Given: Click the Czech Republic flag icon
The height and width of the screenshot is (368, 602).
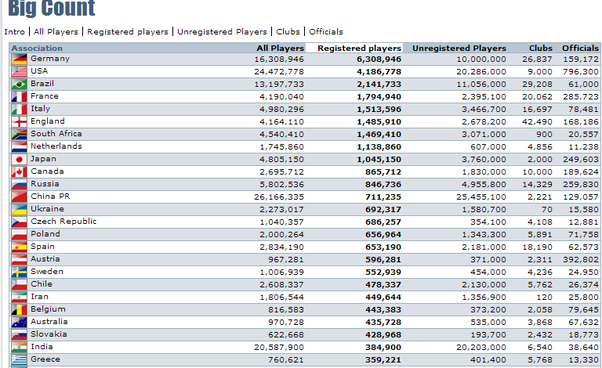Looking at the screenshot, I should [x=19, y=222].
